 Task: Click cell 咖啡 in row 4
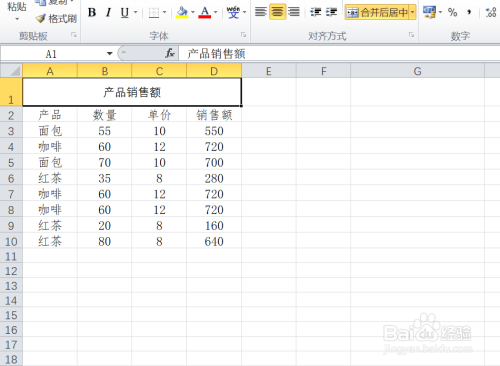pyautogui.click(x=50, y=147)
